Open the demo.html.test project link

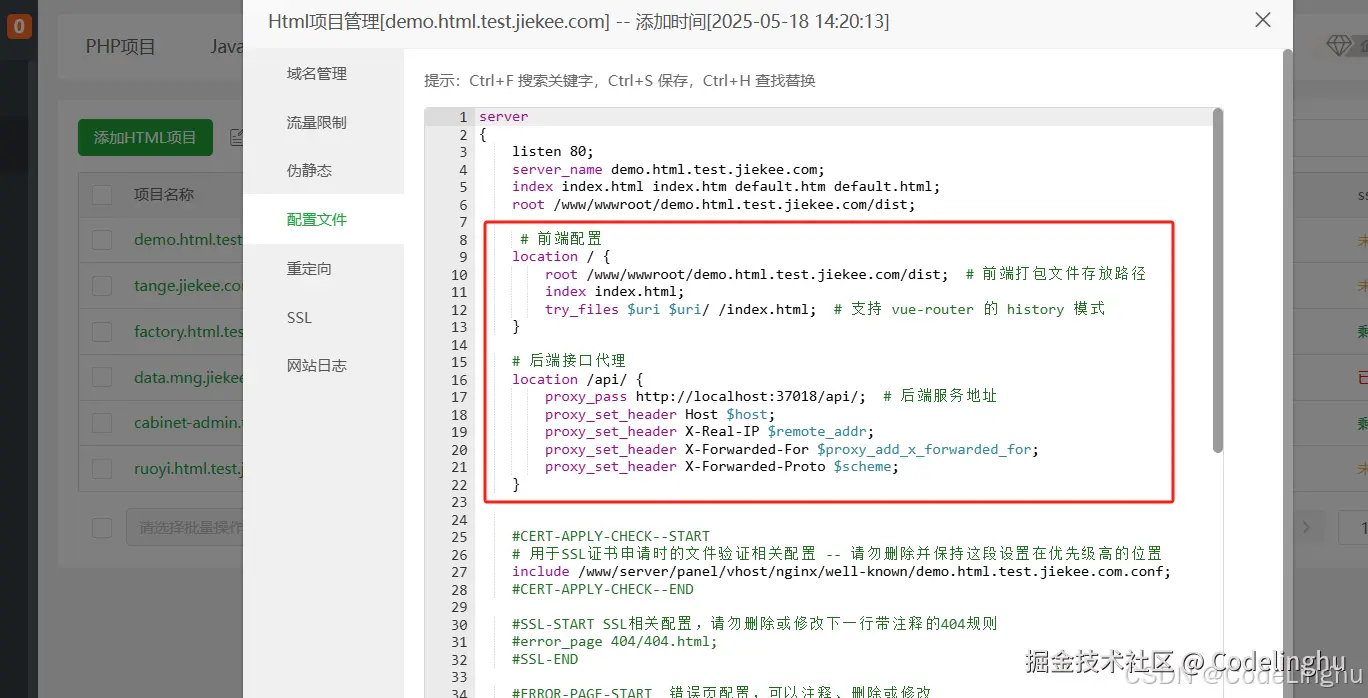188,240
